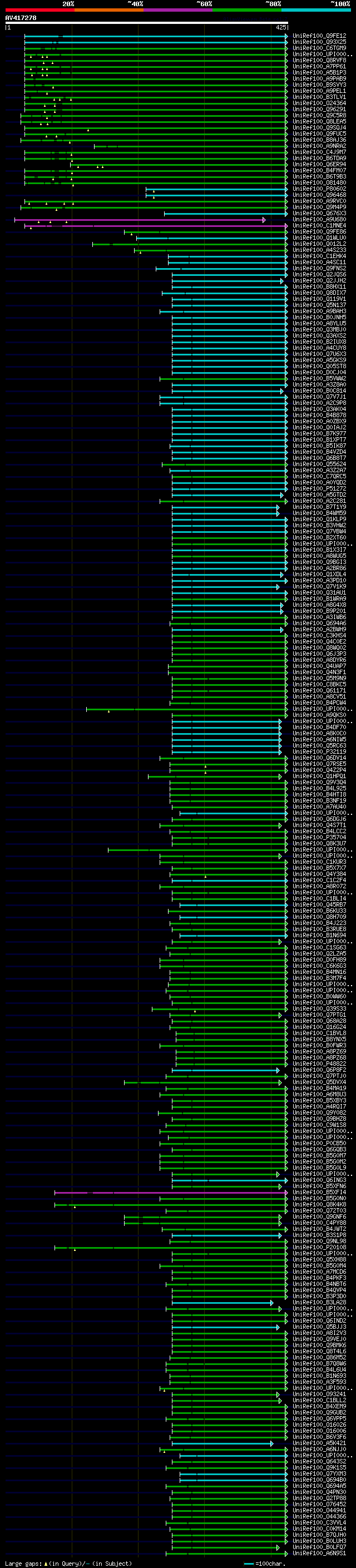Select hit label UniRef100_Q7V7J1

[319, 397]
